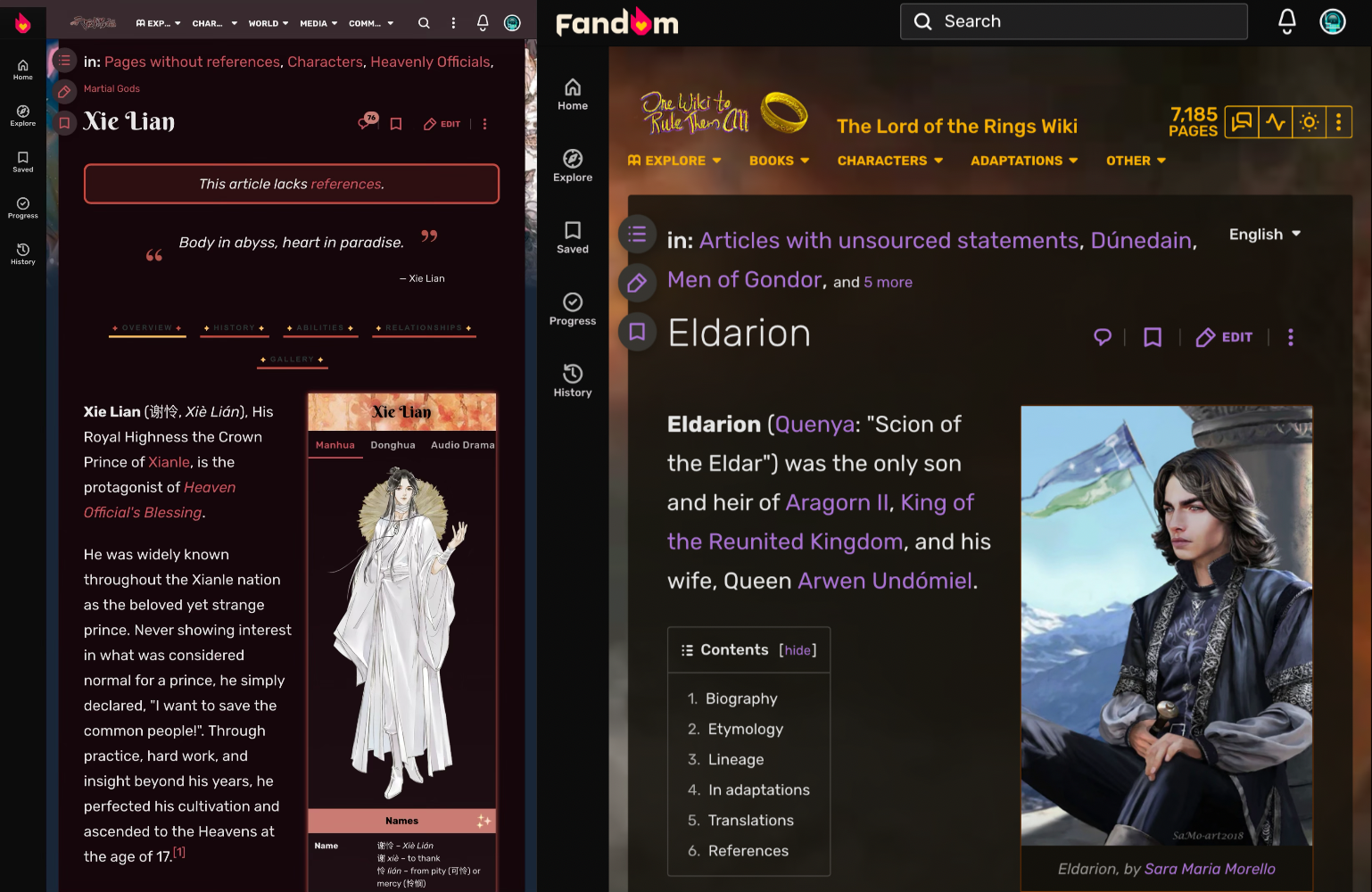Open History in Lord of the Rings sidebar
1372x892 pixels.
coord(573,381)
